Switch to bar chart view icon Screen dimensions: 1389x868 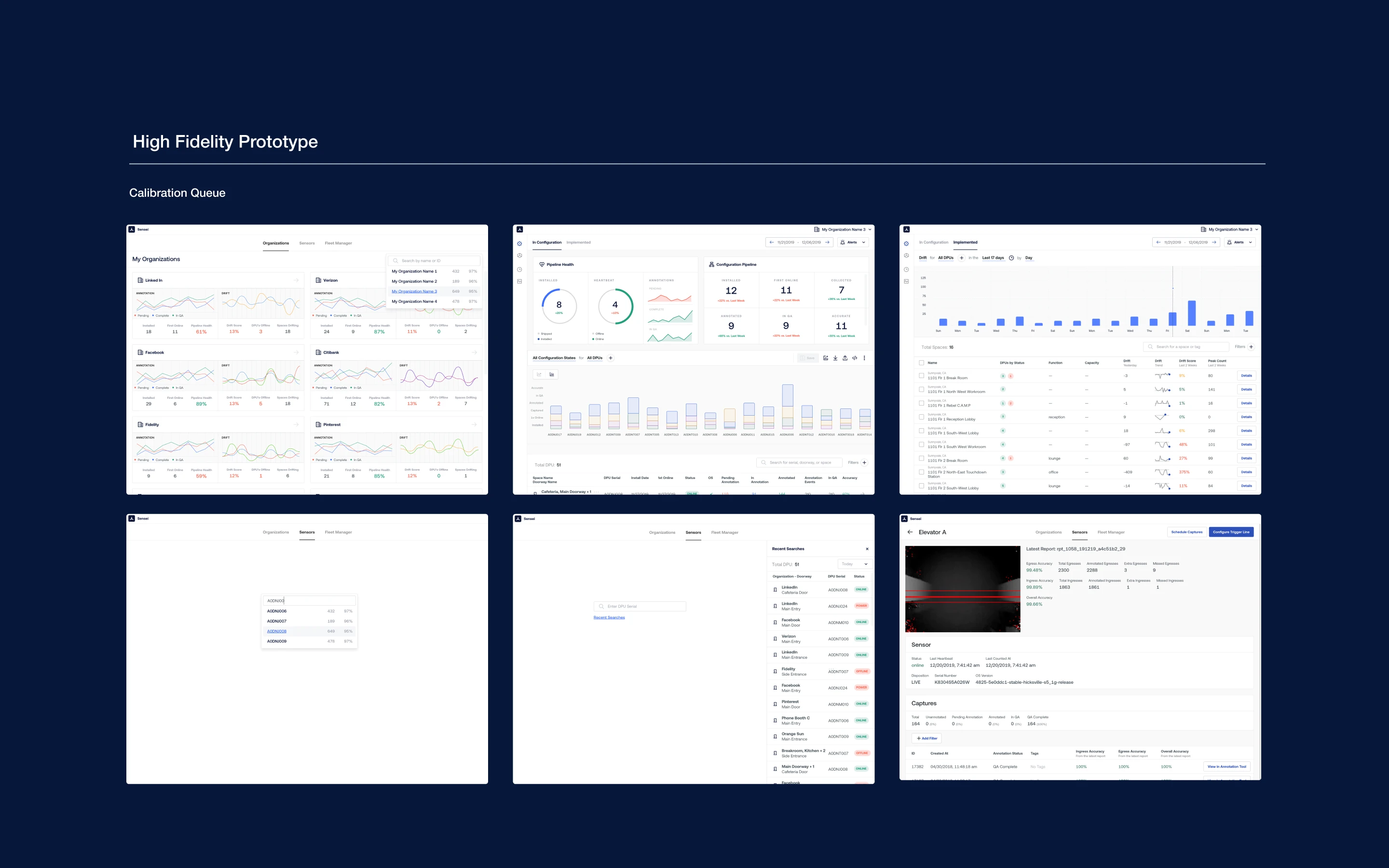click(x=552, y=374)
